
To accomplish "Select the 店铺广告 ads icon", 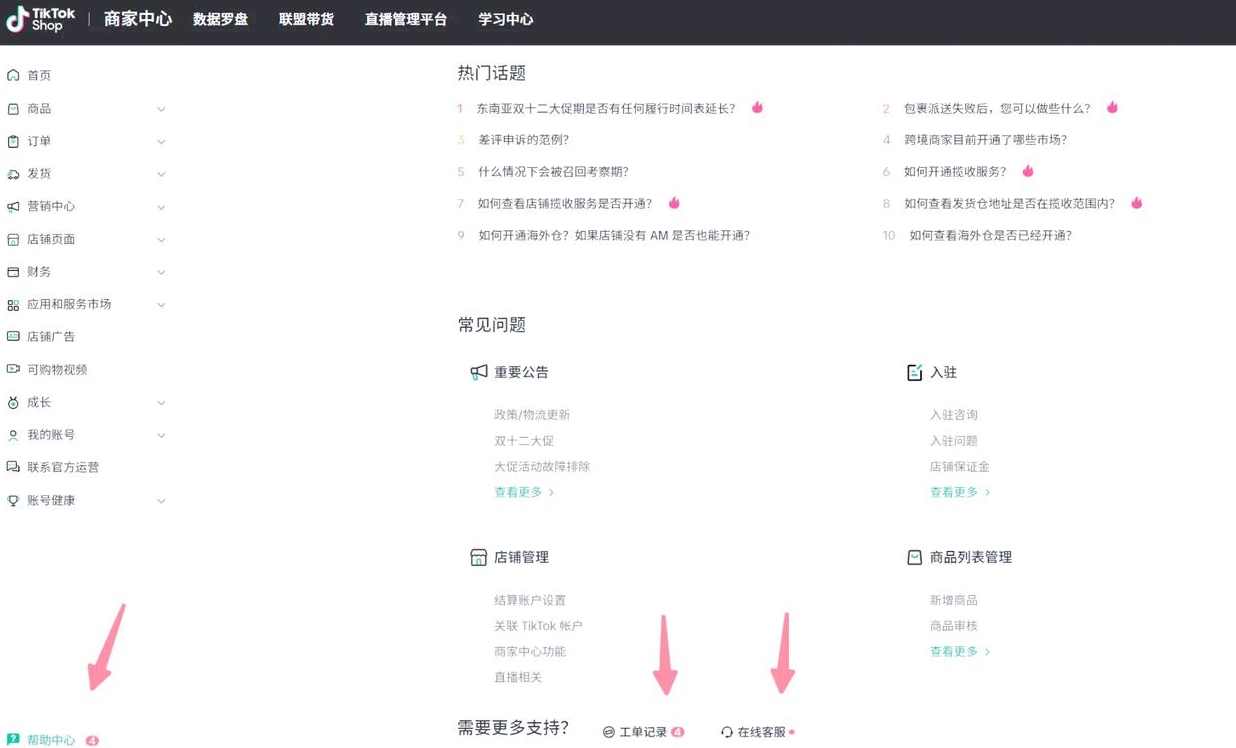I will coord(14,336).
